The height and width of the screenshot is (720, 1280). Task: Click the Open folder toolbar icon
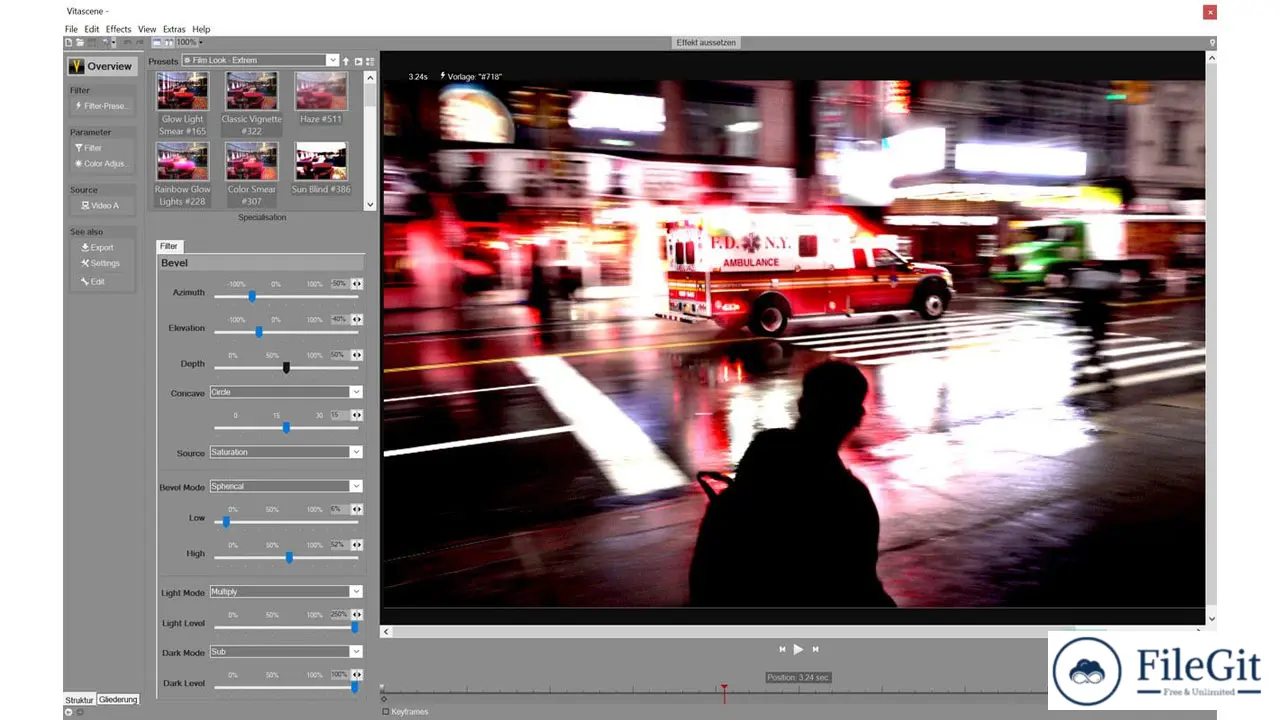[80, 42]
